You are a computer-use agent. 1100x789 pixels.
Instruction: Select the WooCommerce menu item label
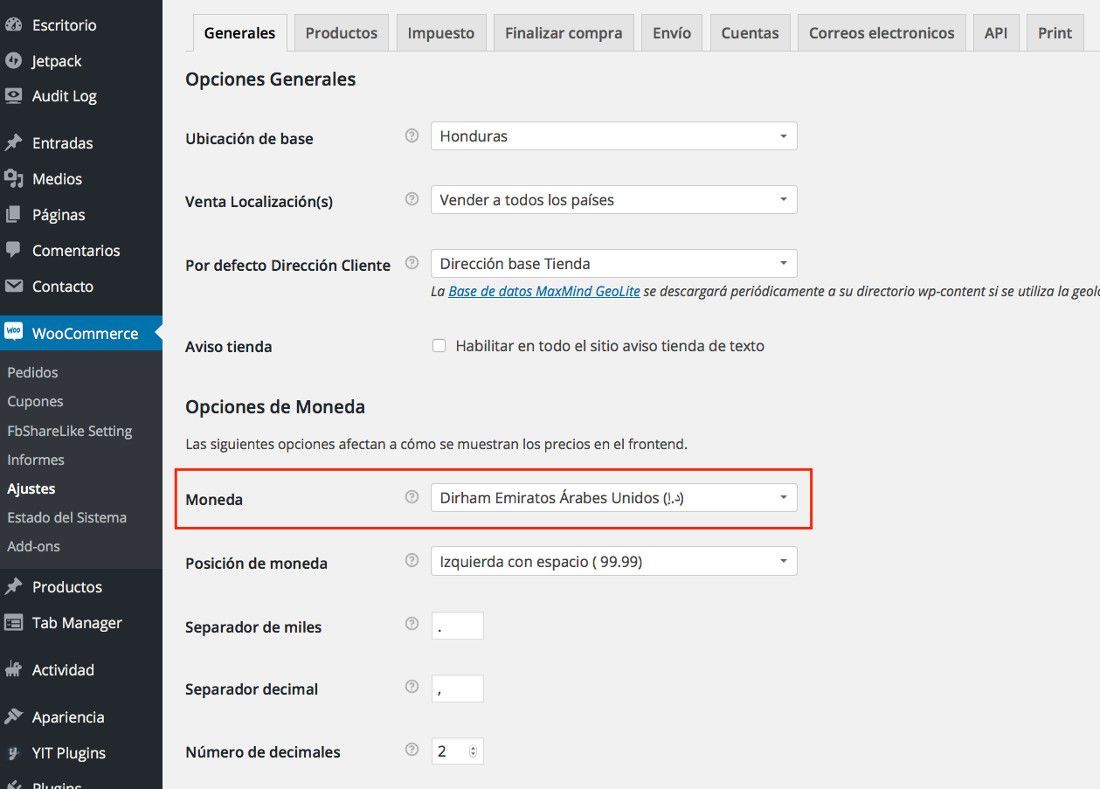click(x=85, y=334)
